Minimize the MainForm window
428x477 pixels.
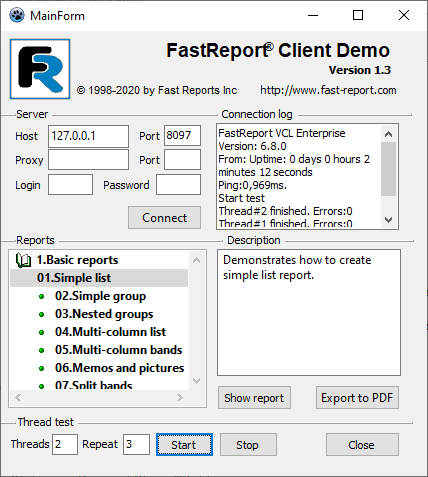point(313,15)
